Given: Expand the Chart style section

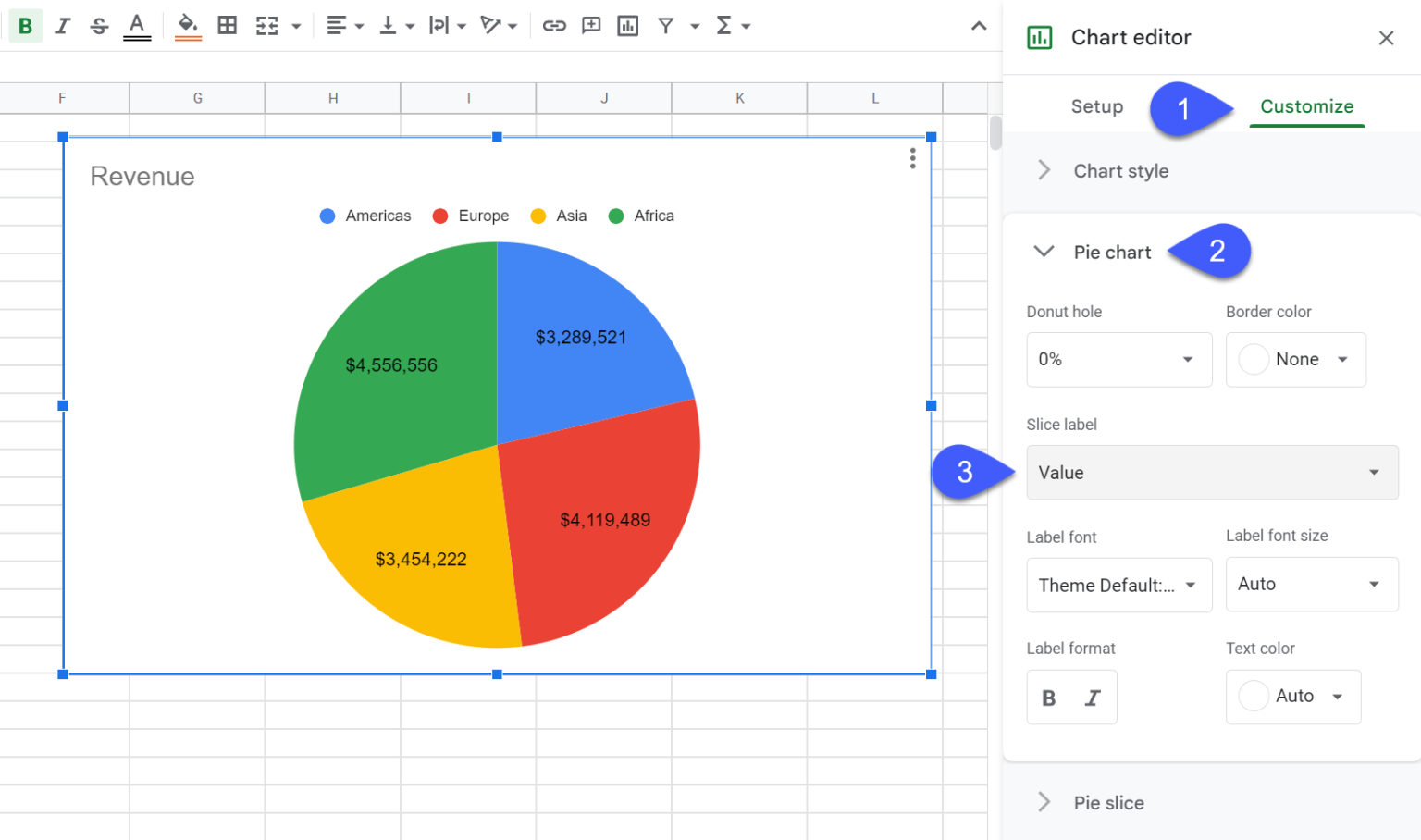Looking at the screenshot, I should click(1120, 171).
